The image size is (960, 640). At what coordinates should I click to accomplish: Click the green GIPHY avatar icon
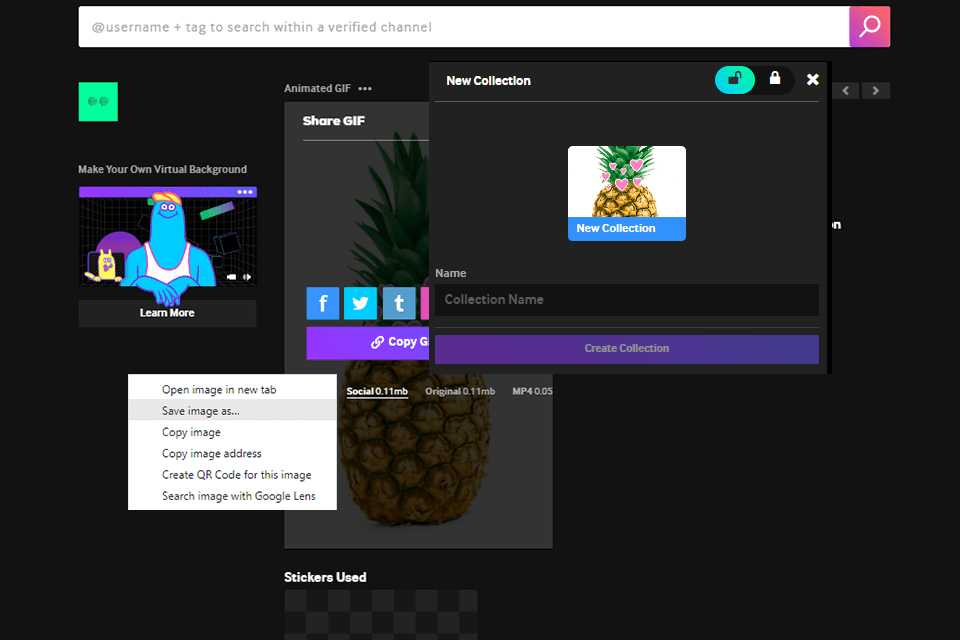98,102
